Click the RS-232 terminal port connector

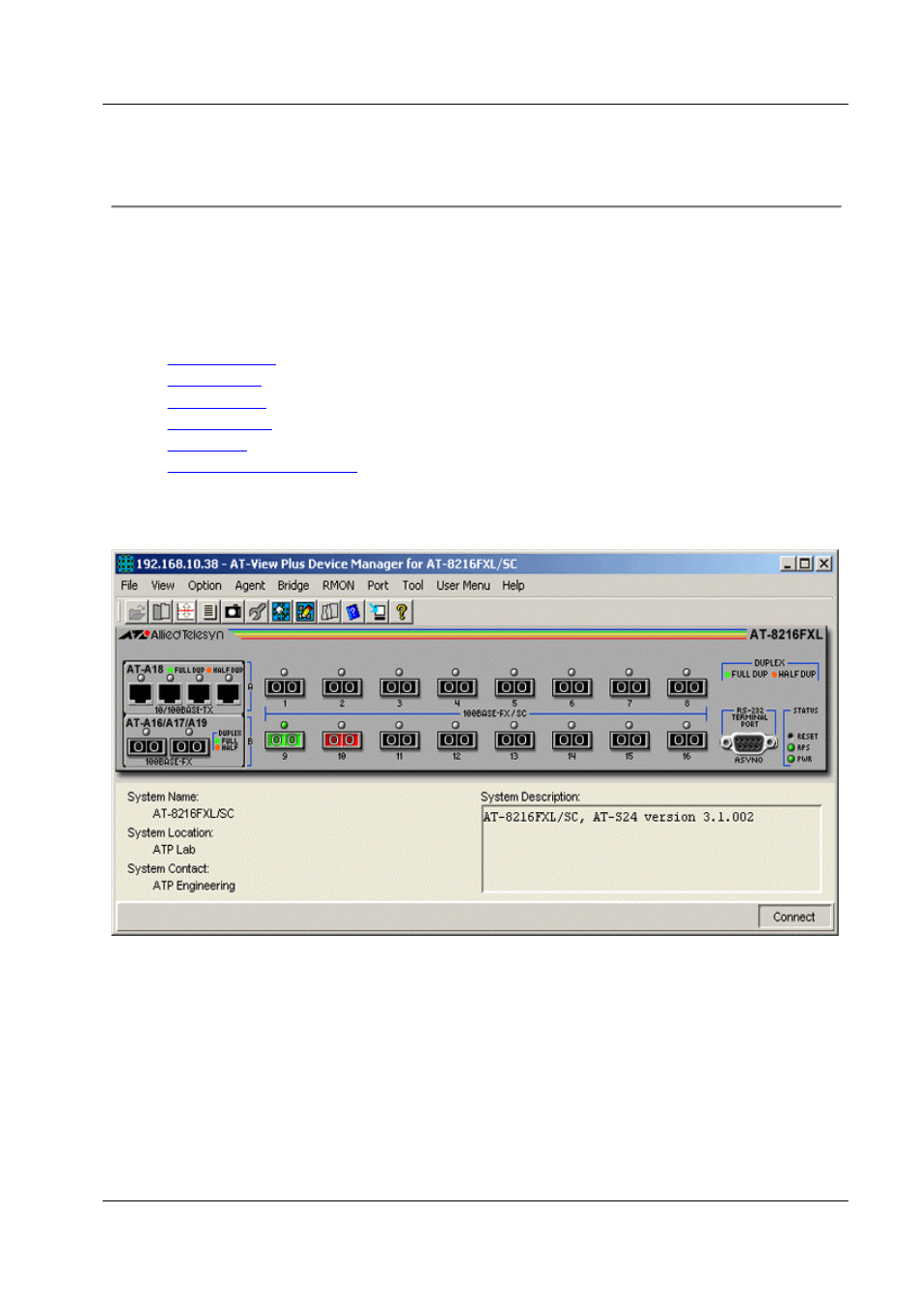pyautogui.click(x=749, y=743)
